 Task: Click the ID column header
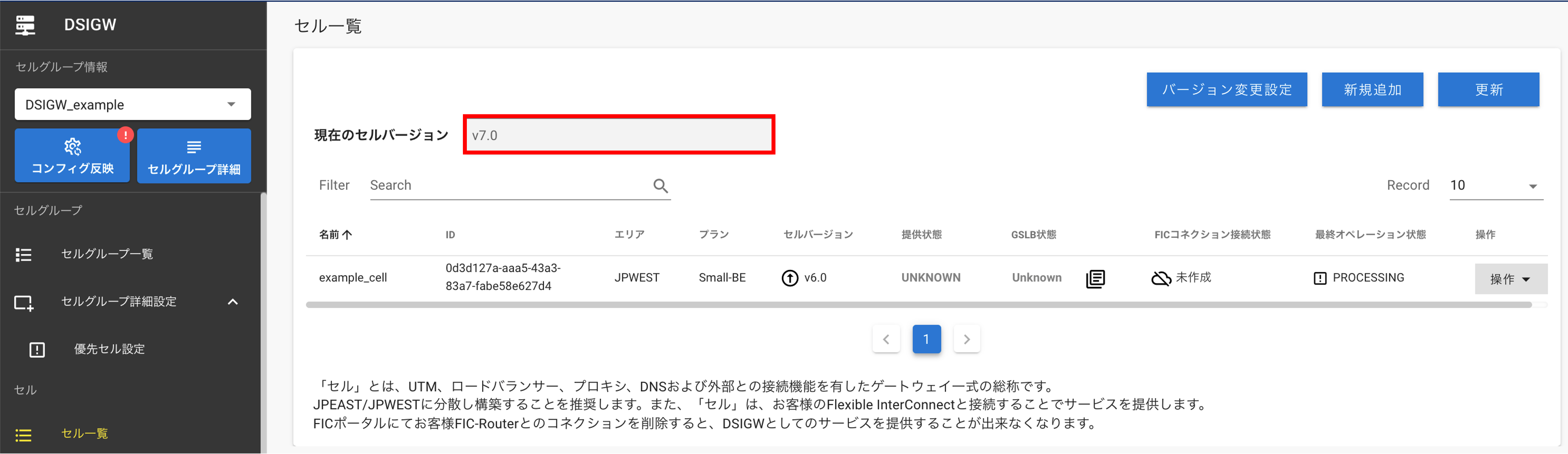pyautogui.click(x=450, y=235)
